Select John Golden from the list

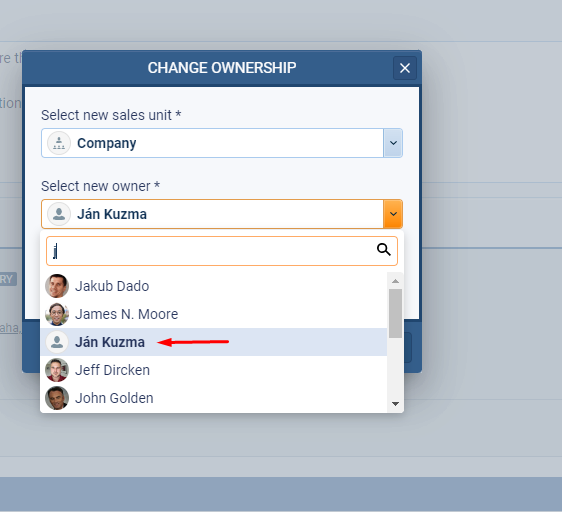214,398
